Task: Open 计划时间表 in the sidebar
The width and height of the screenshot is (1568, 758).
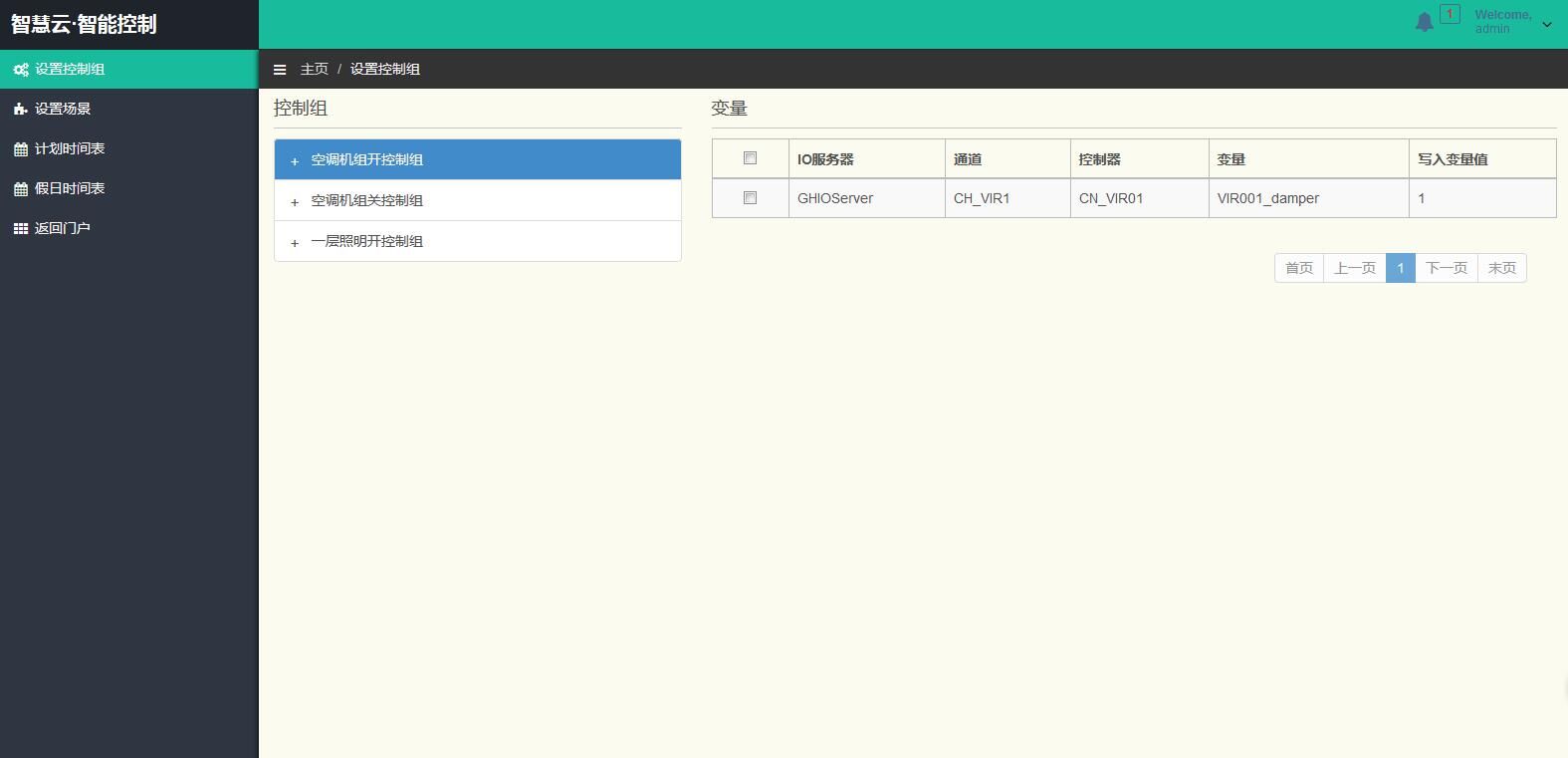Action: coord(129,148)
